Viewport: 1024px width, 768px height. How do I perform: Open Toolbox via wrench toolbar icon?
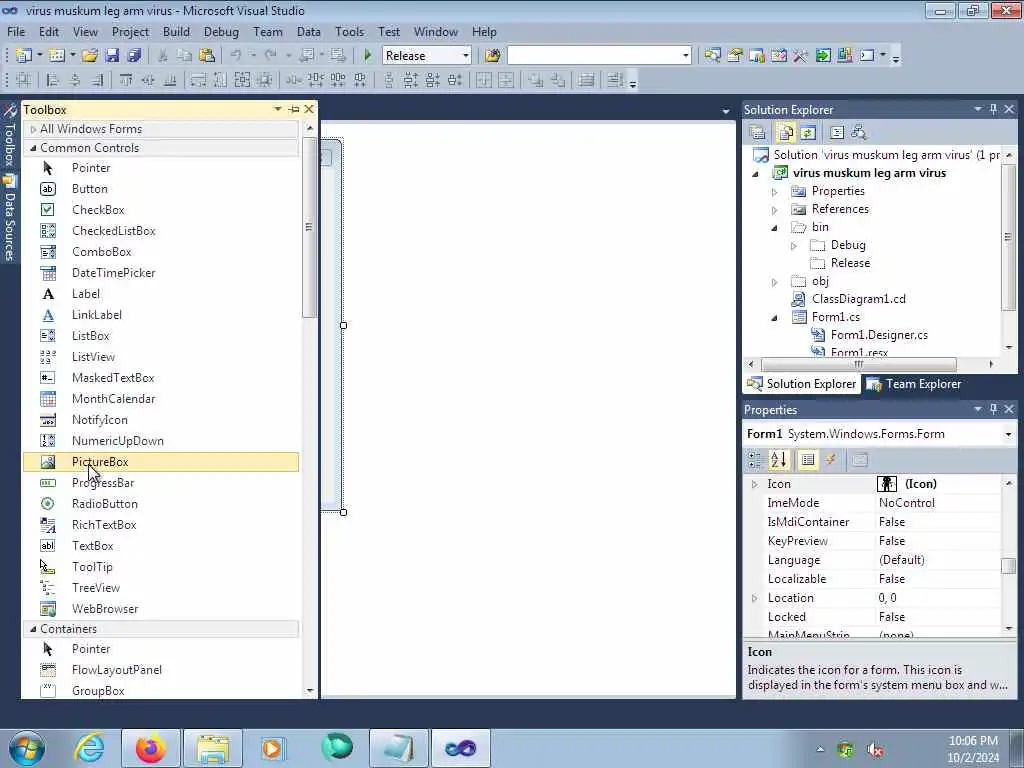[801, 56]
